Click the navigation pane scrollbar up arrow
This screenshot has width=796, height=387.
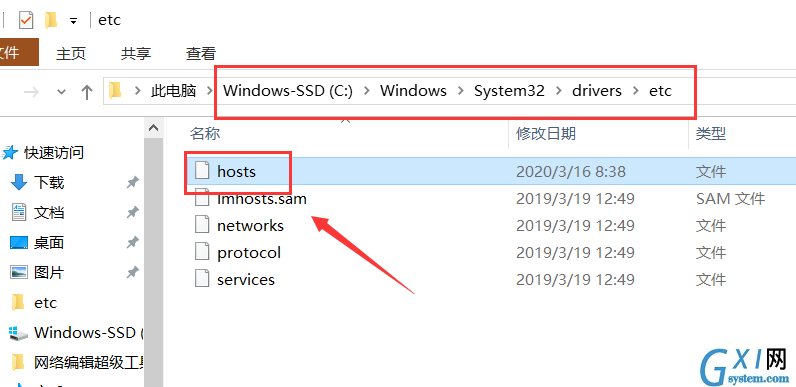(x=153, y=128)
